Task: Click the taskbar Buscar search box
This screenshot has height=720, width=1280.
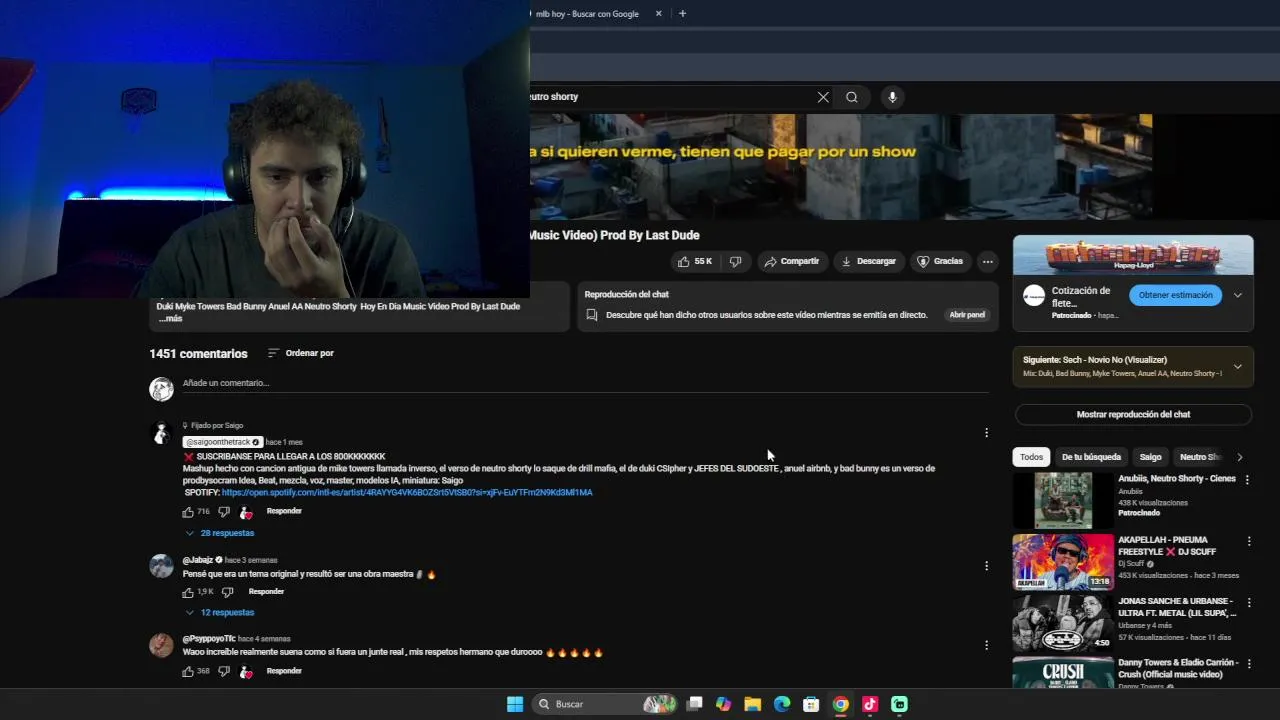Action: 606,704
